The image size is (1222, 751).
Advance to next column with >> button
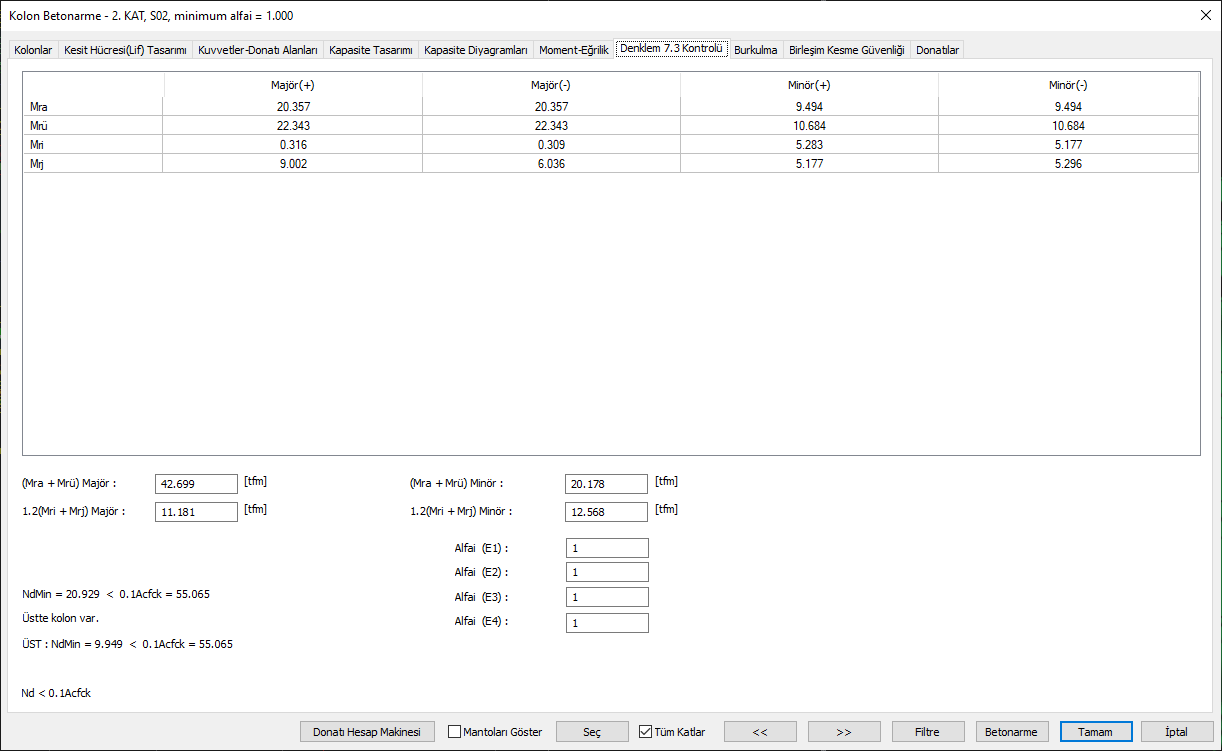pyautogui.click(x=845, y=731)
